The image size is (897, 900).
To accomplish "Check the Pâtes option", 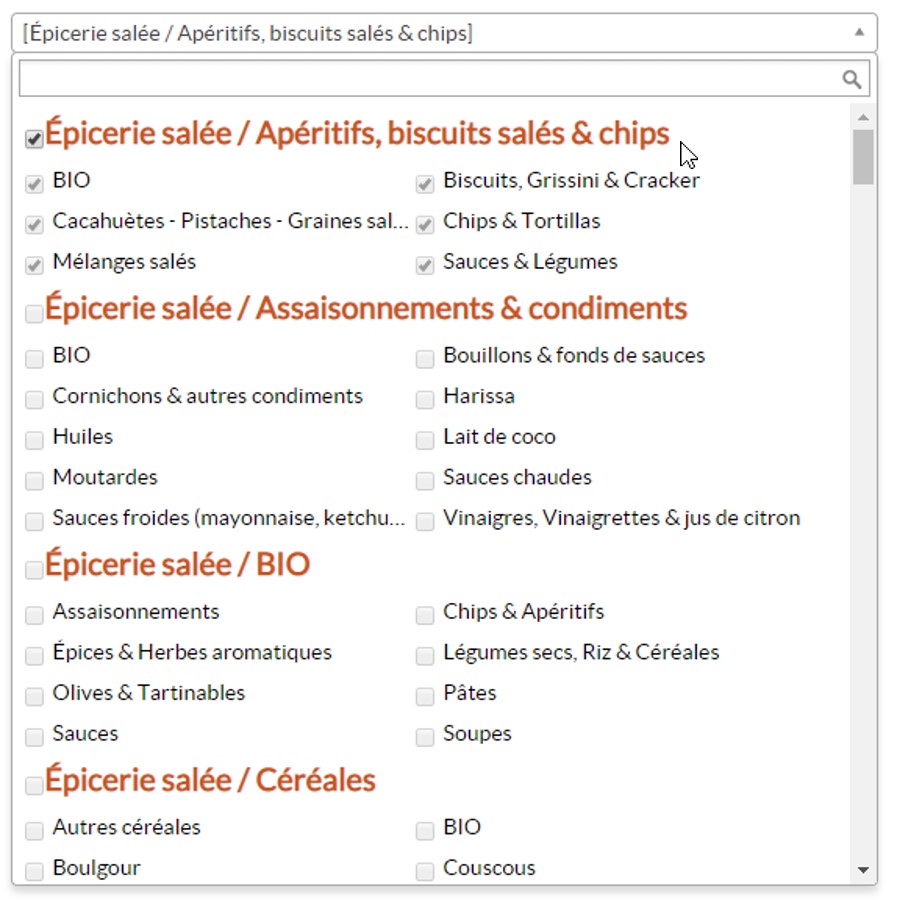I will click(x=425, y=696).
